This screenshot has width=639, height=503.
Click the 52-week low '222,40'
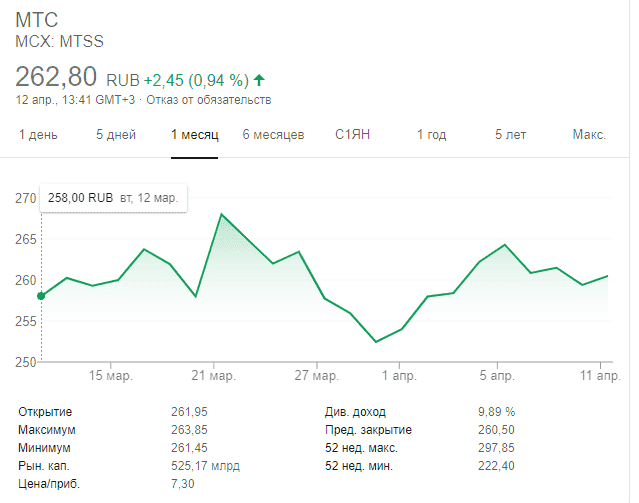(x=496, y=466)
